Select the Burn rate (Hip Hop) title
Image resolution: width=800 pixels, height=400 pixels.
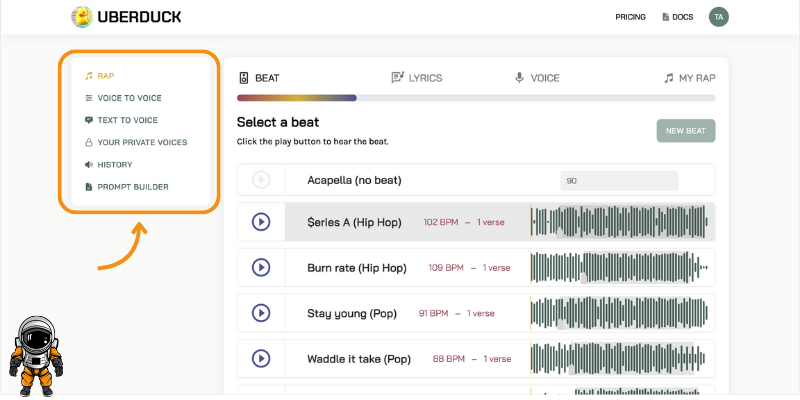(x=357, y=268)
